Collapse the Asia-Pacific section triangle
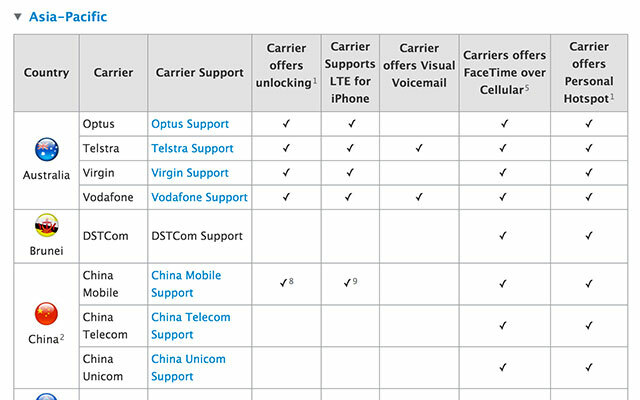 point(18,17)
